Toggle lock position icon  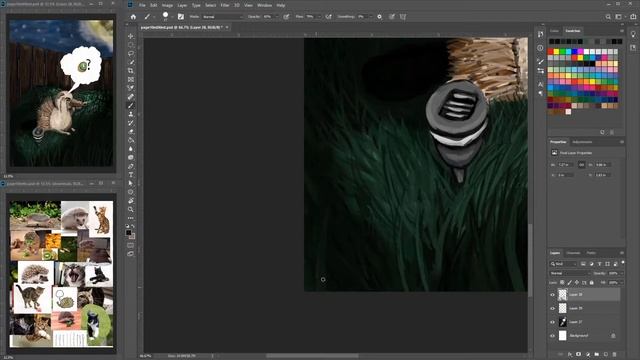point(577,282)
